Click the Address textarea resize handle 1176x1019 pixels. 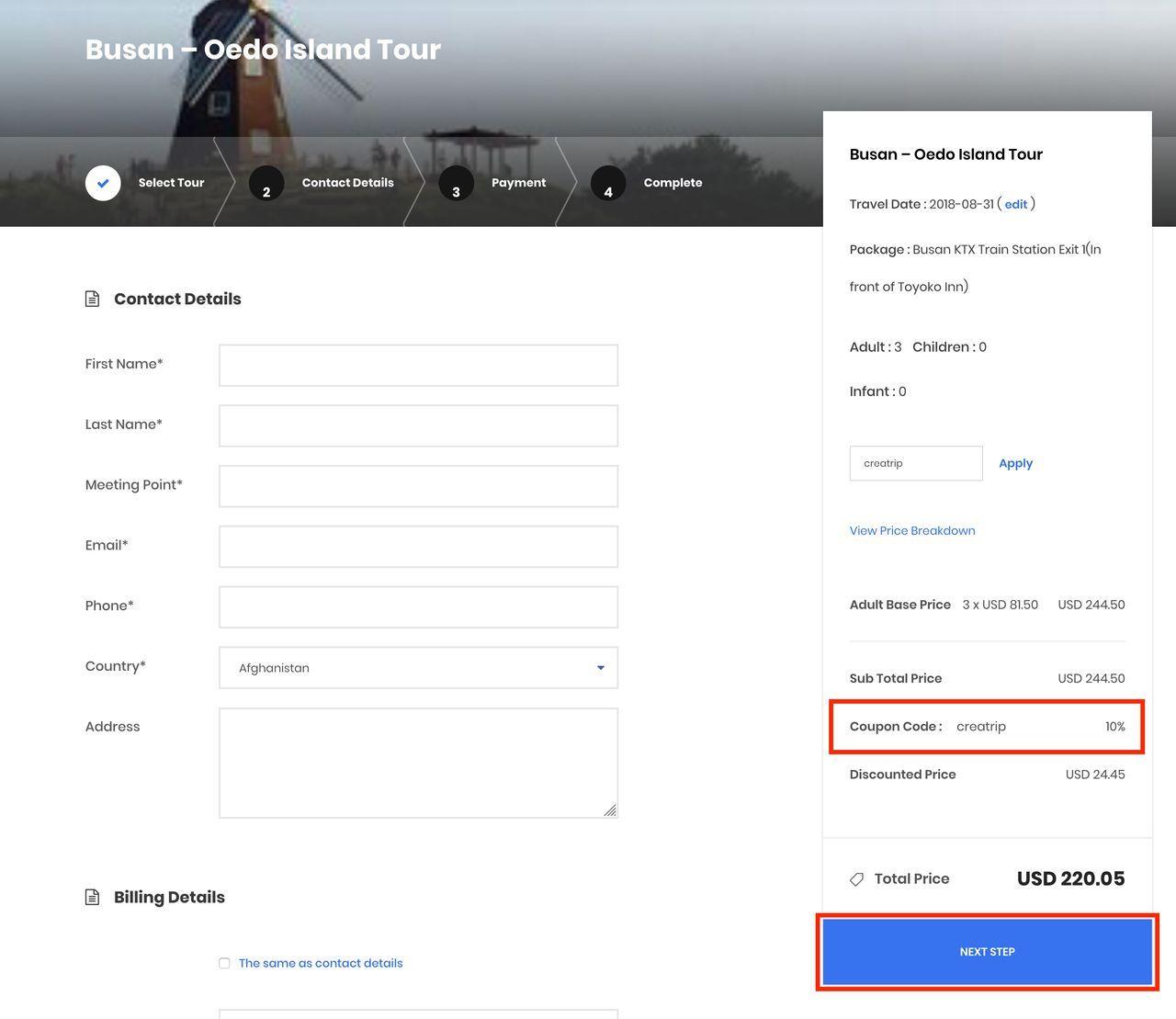pos(610,810)
